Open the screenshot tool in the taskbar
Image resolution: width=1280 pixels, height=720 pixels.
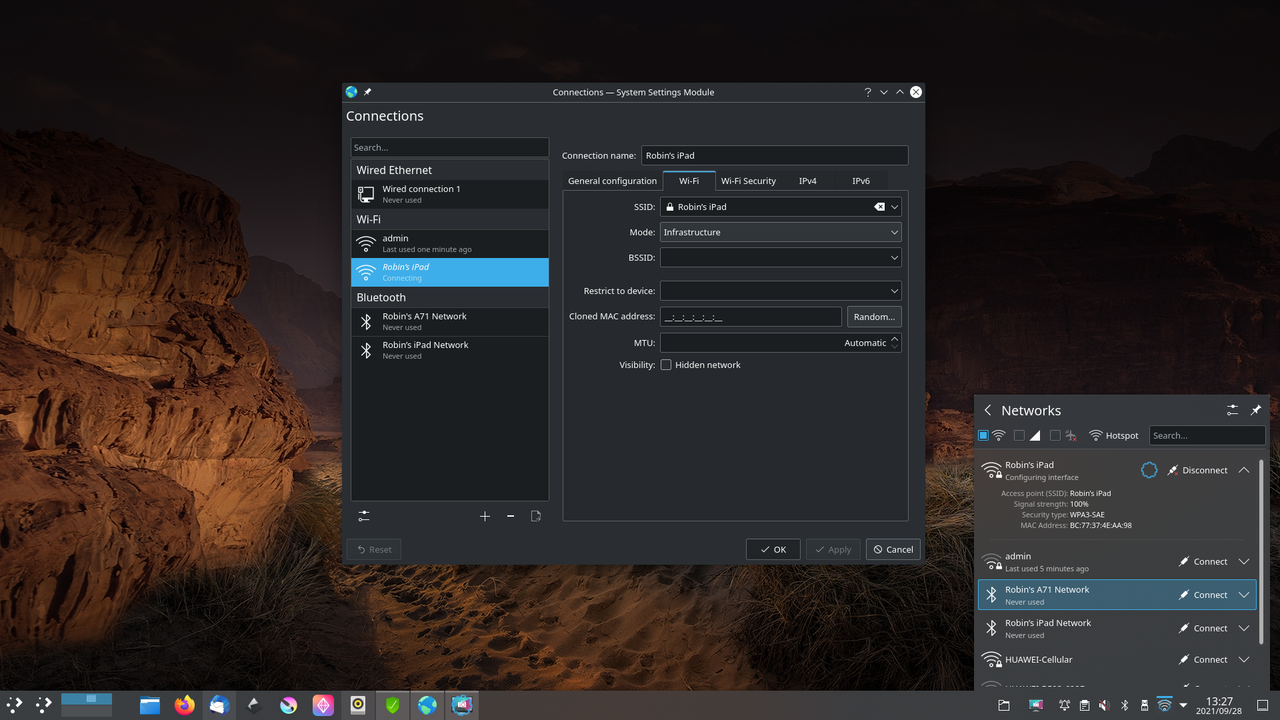pyautogui.click(x=462, y=705)
